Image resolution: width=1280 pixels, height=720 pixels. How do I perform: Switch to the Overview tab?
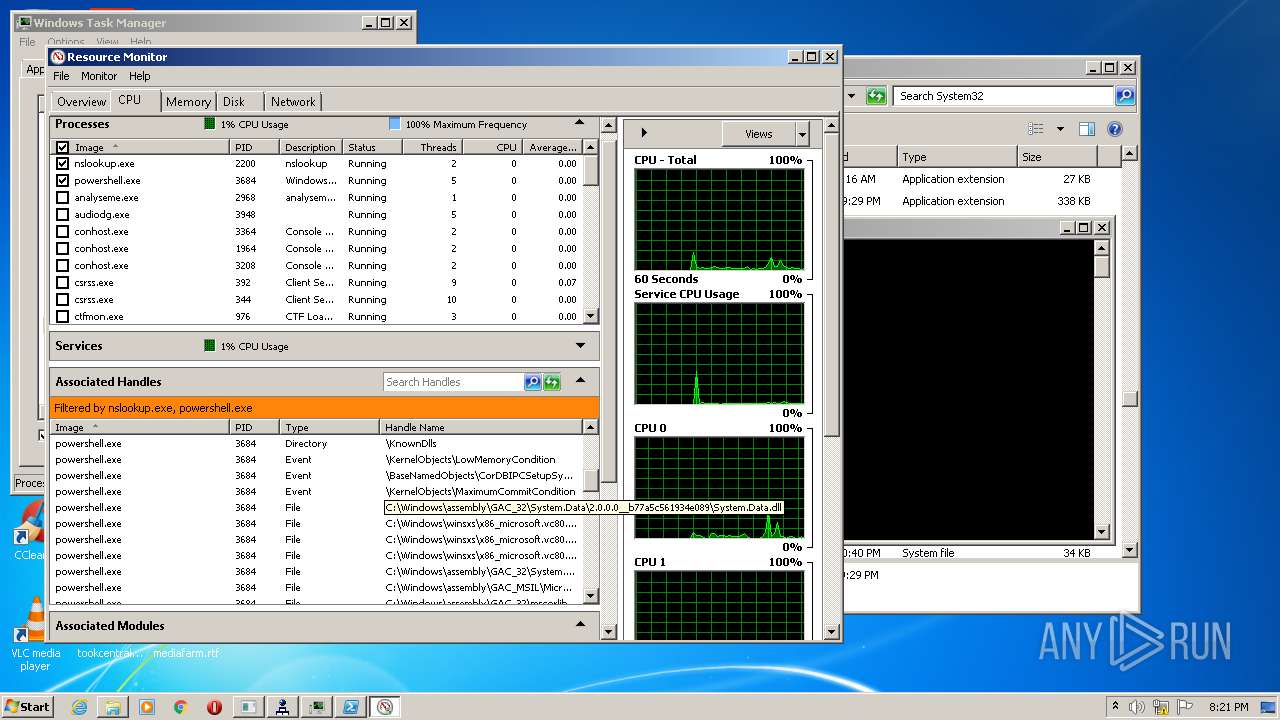(81, 102)
